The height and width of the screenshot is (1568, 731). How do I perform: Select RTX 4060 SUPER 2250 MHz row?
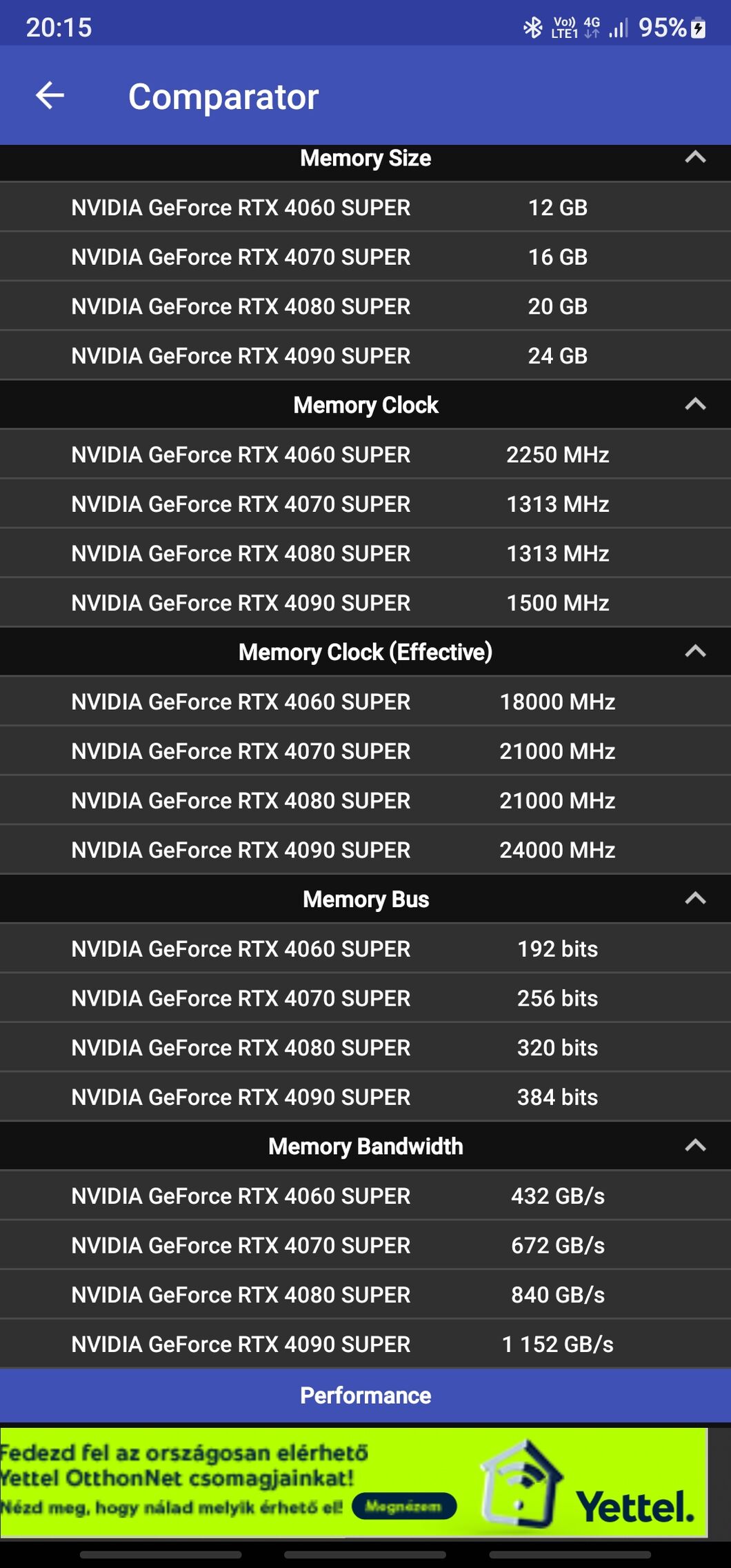coord(365,455)
